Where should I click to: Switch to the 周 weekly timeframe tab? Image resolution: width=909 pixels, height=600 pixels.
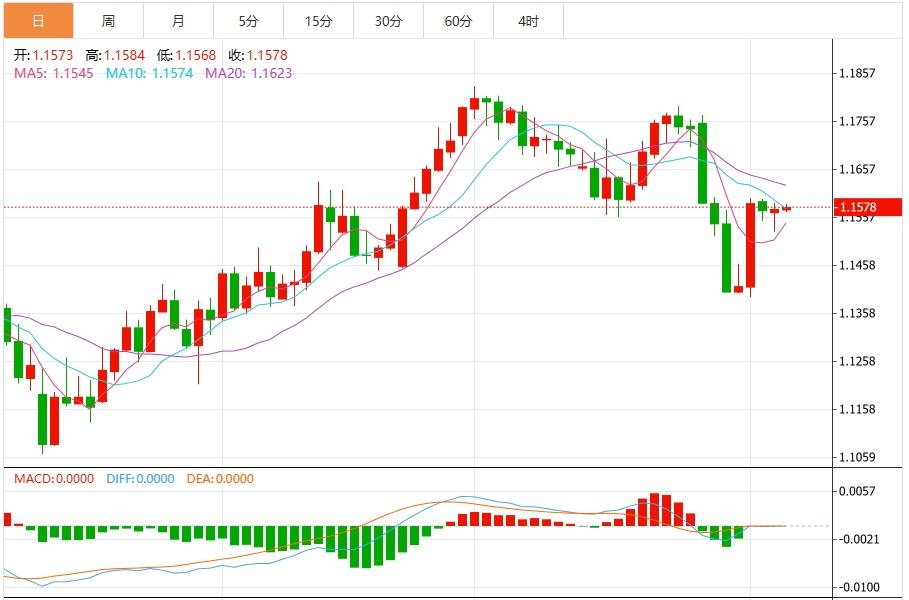[108, 19]
